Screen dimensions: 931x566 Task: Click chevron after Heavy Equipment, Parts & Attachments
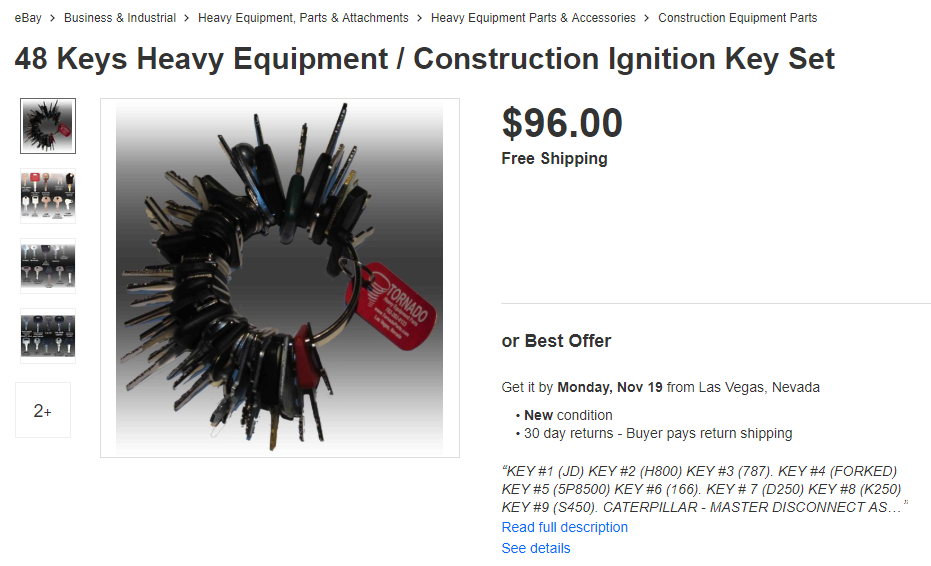coord(420,18)
